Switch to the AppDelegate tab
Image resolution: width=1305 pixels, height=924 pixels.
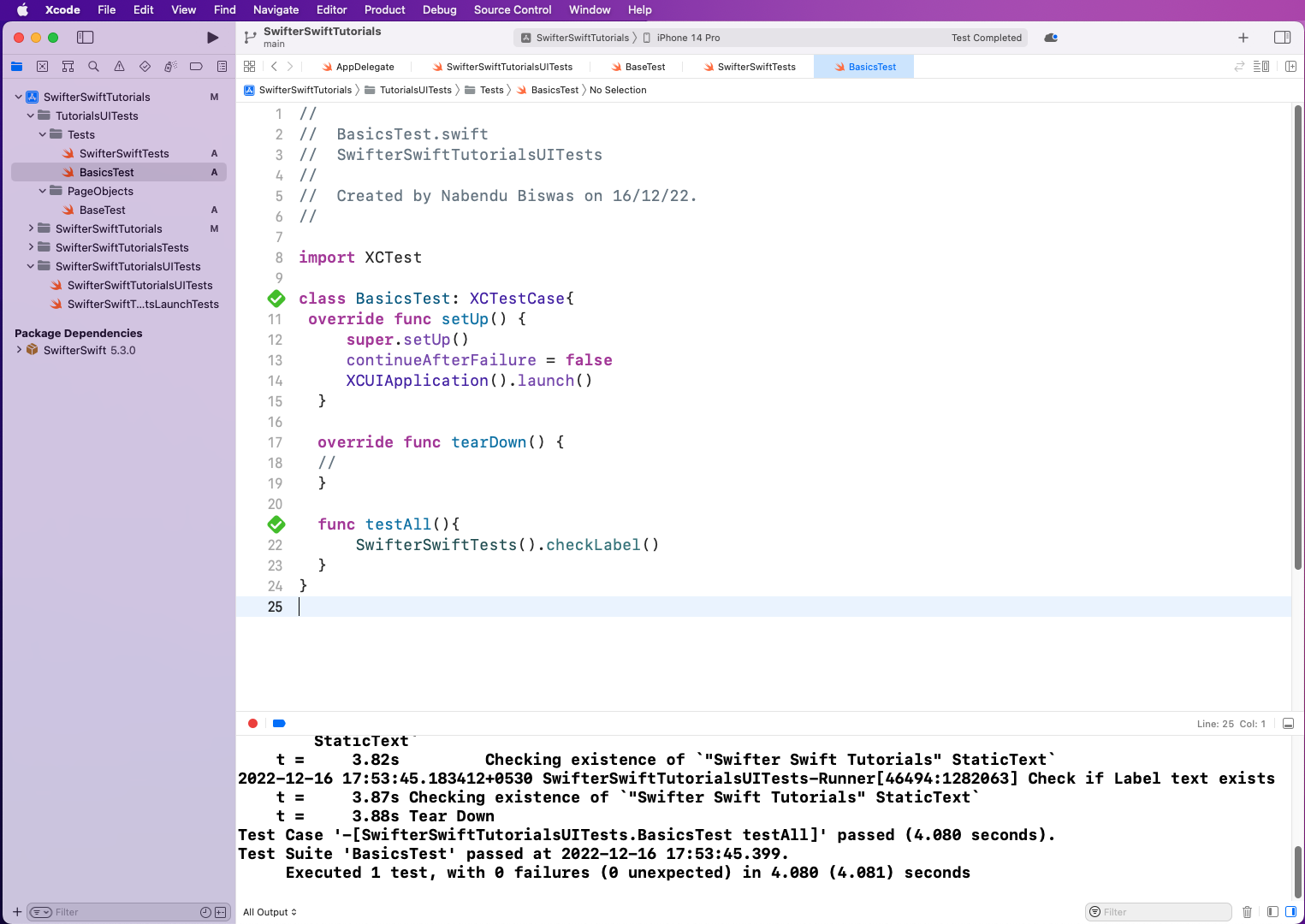click(358, 67)
